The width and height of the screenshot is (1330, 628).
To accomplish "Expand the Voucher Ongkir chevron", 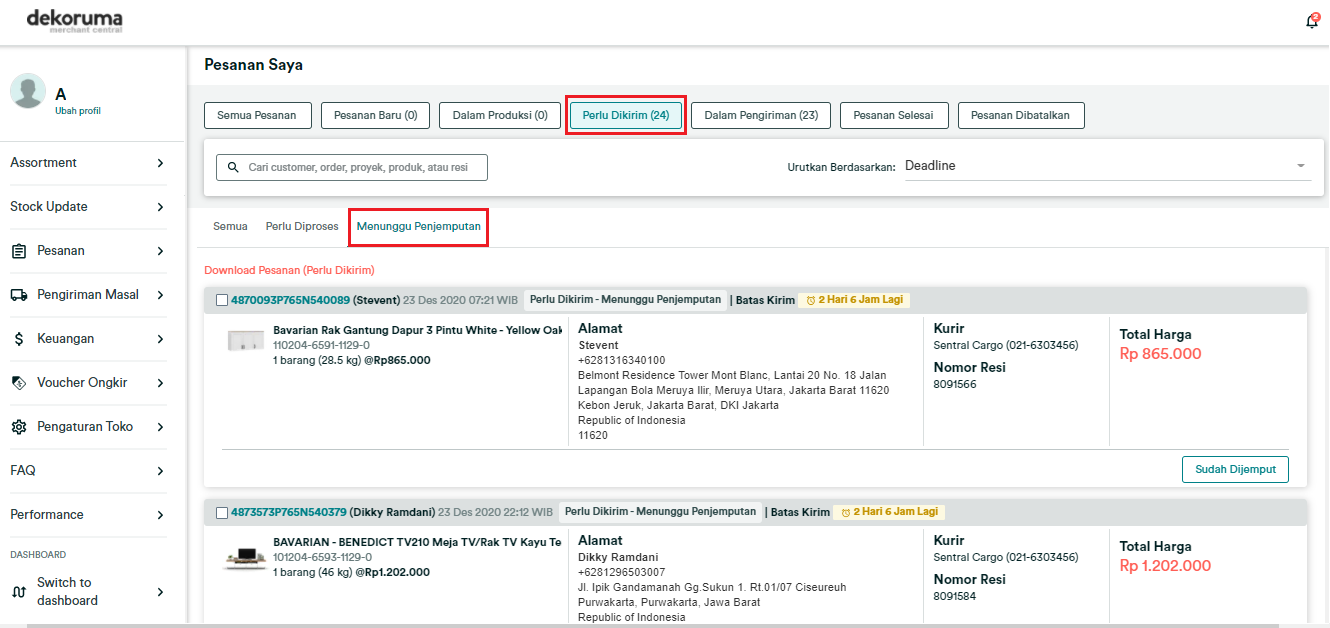I will pos(160,383).
